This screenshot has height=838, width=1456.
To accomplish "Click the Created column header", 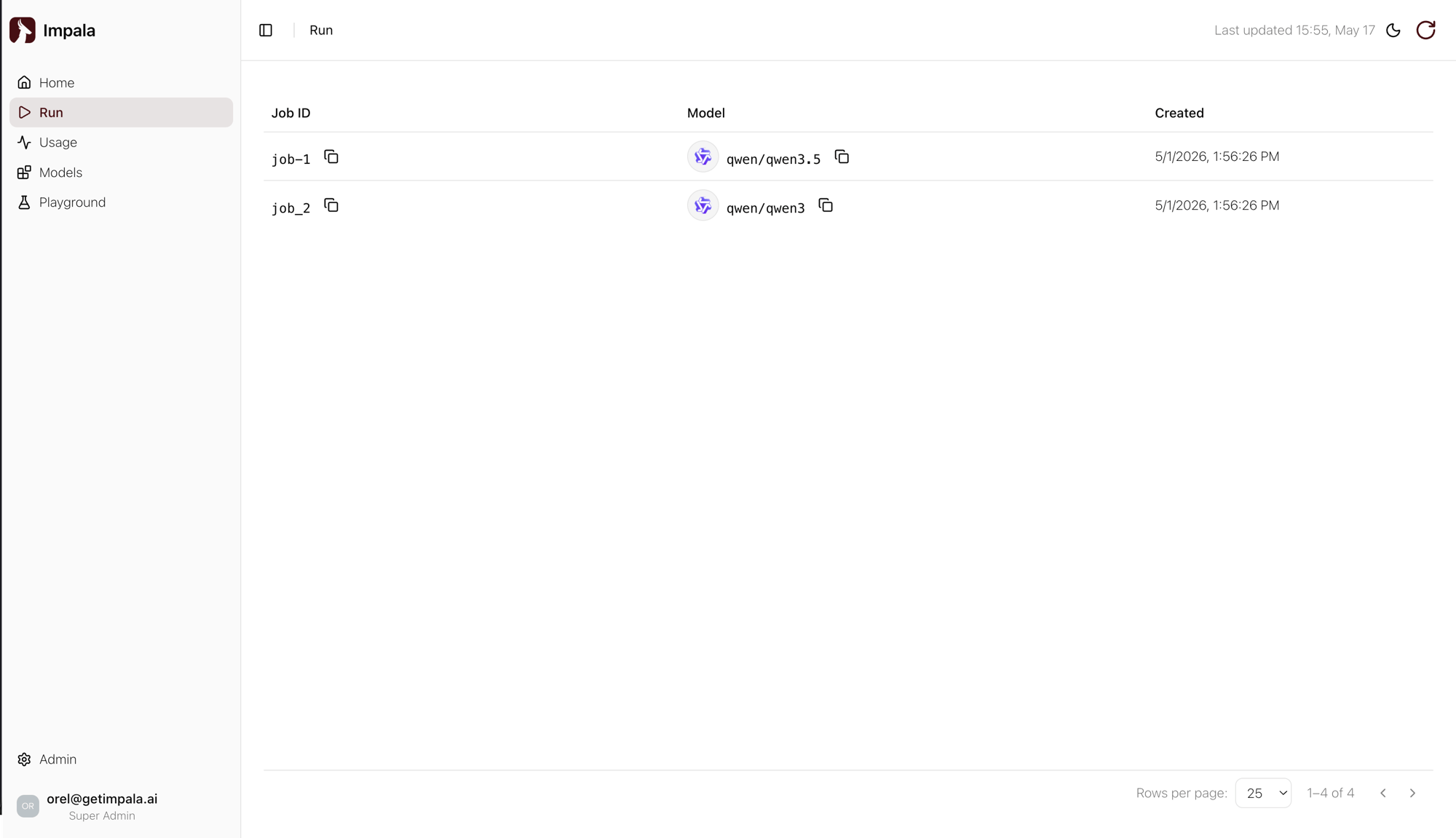I will click(x=1179, y=113).
